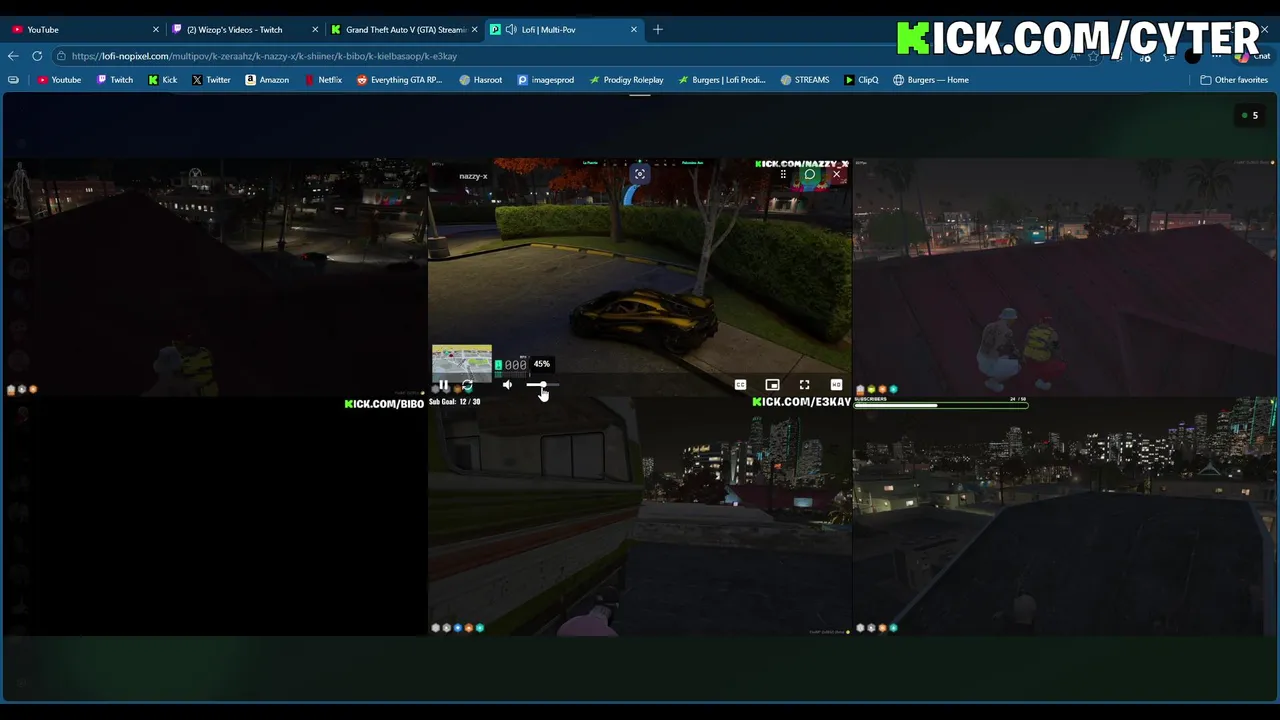Open Everything GTA RP bookmark
This screenshot has width=1280, height=720.
[x=399, y=80]
